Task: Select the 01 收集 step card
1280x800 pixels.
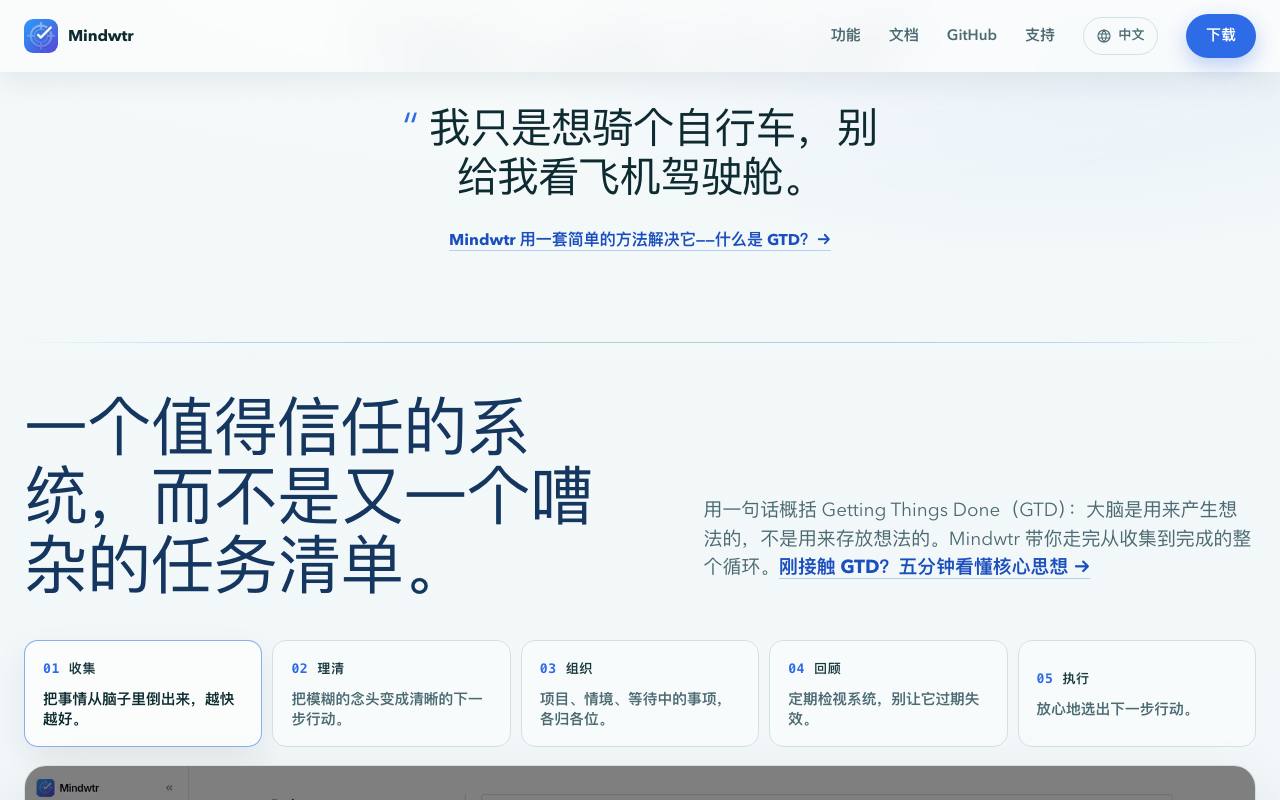Action: 143,693
